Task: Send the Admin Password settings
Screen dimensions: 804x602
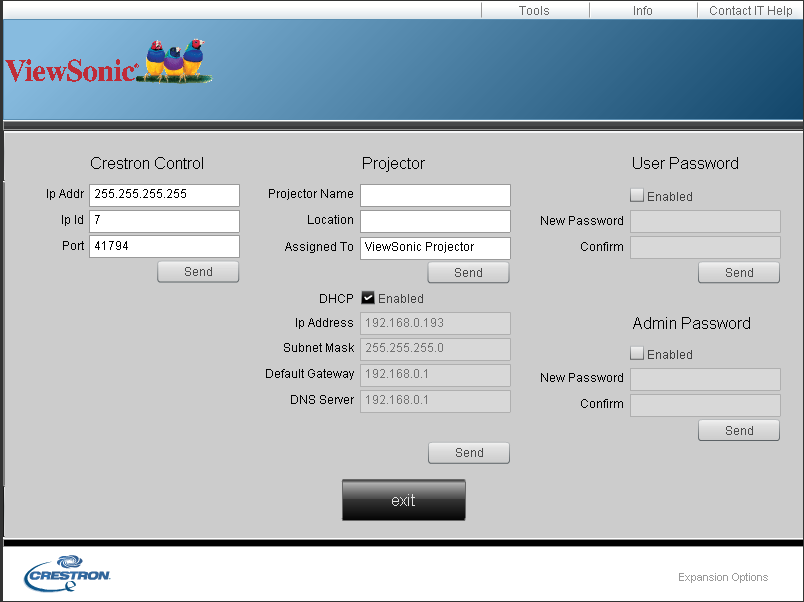Action: (739, 431)
